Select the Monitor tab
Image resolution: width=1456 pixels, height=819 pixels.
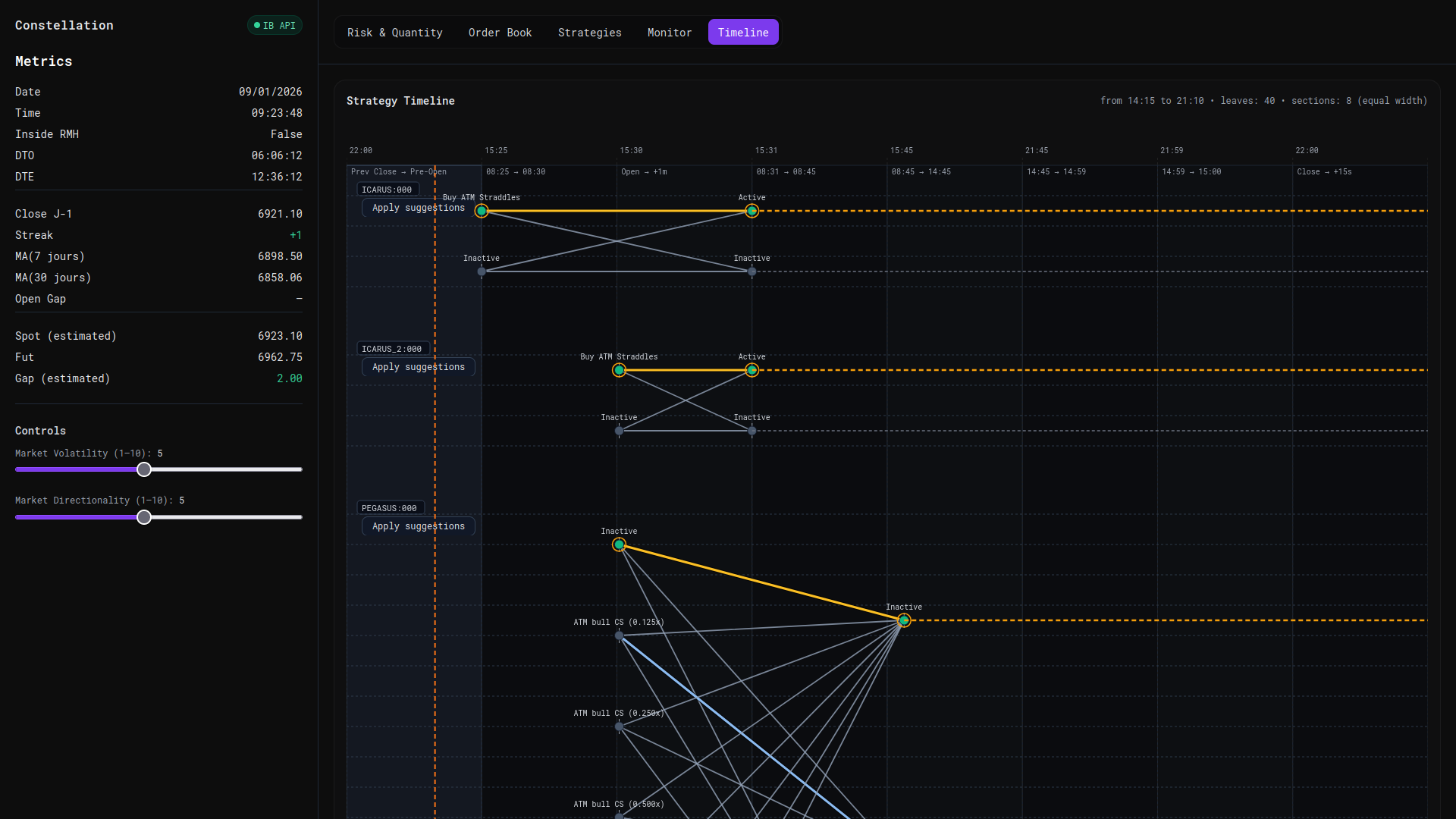pyautogui.click(x=669, y=33)
